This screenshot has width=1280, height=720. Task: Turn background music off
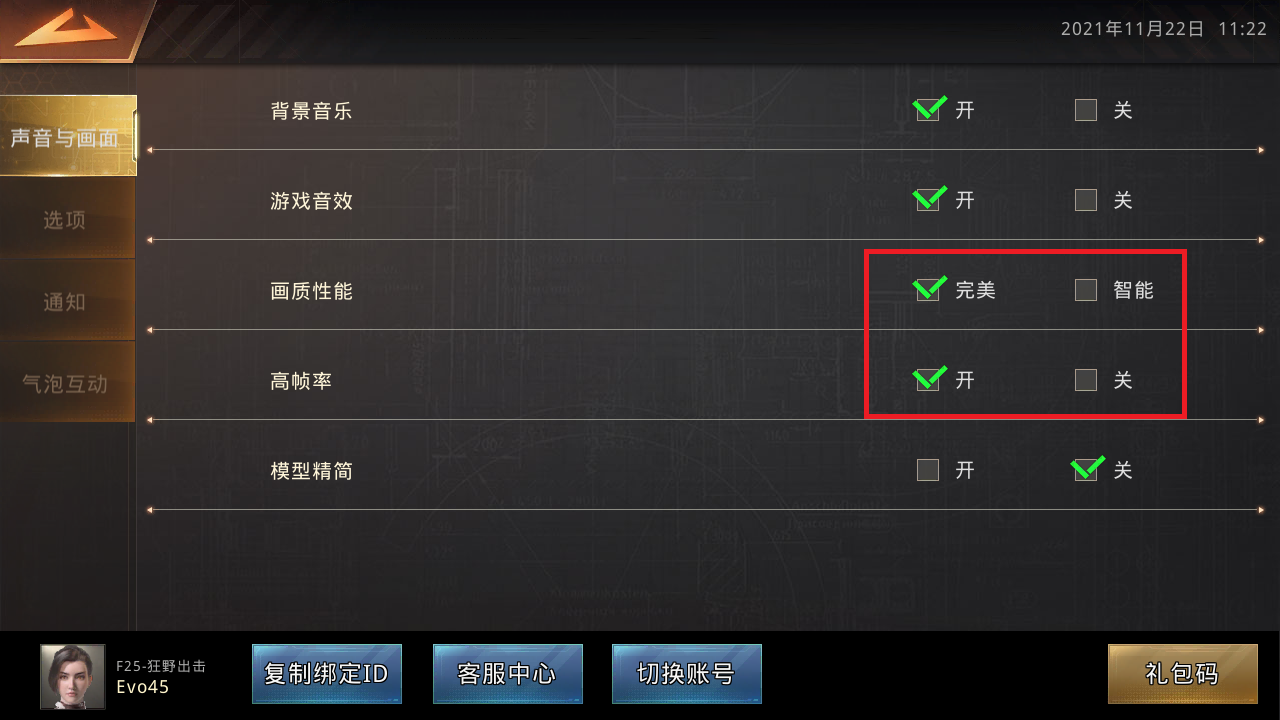pos(1086,110)
